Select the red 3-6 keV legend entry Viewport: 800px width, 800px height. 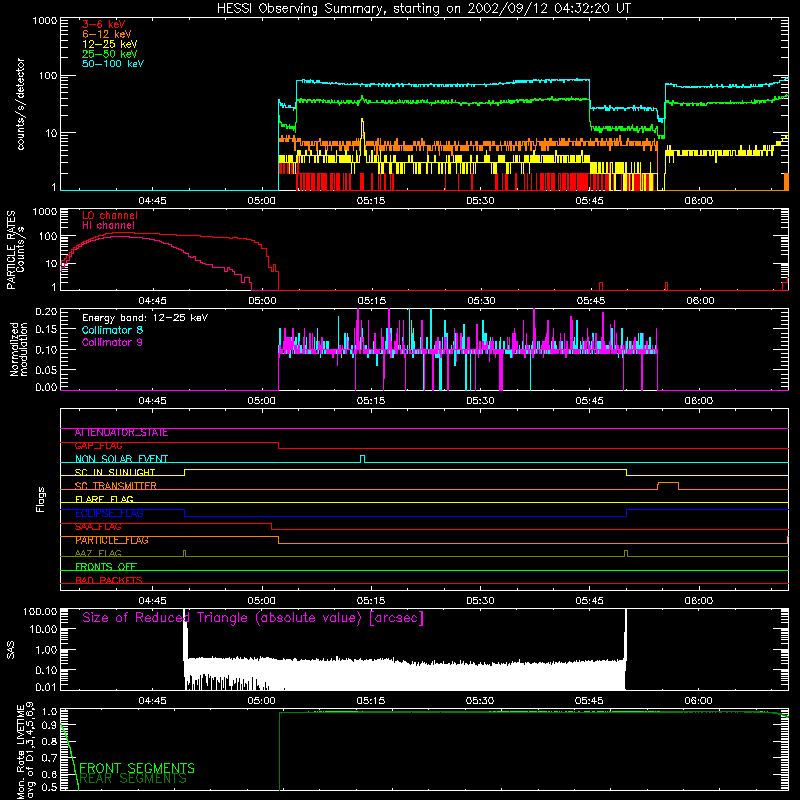click(104, 24)
